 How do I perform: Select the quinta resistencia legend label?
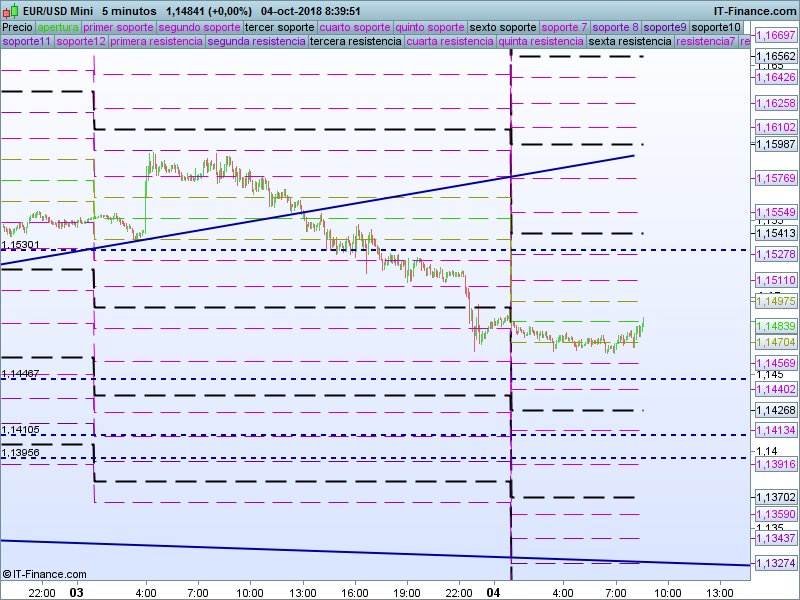tap(541, 41)
